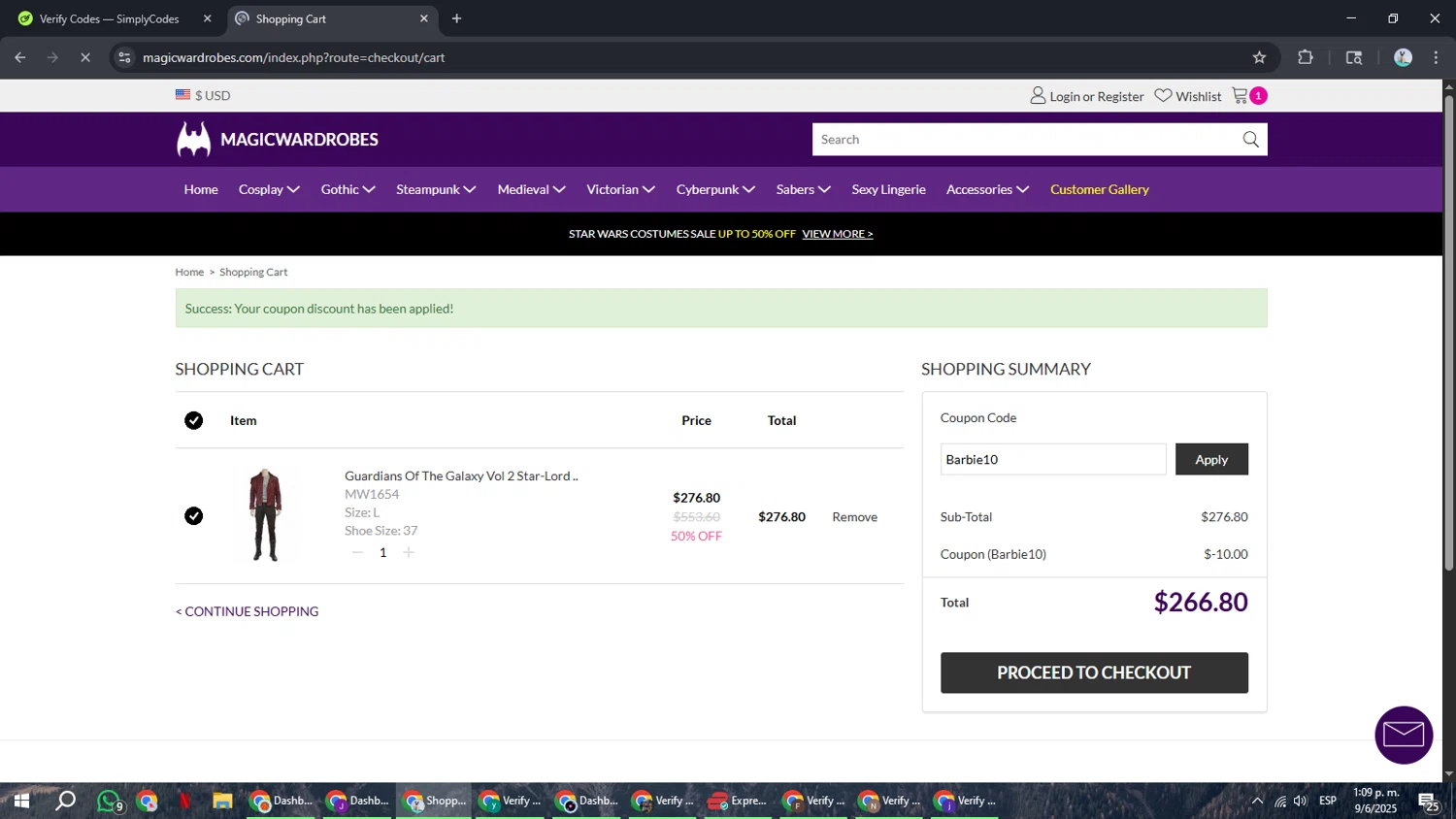Open WhatsApp from the taskbar
Viewport: 1456px width, 819px height.
(108, 801)
